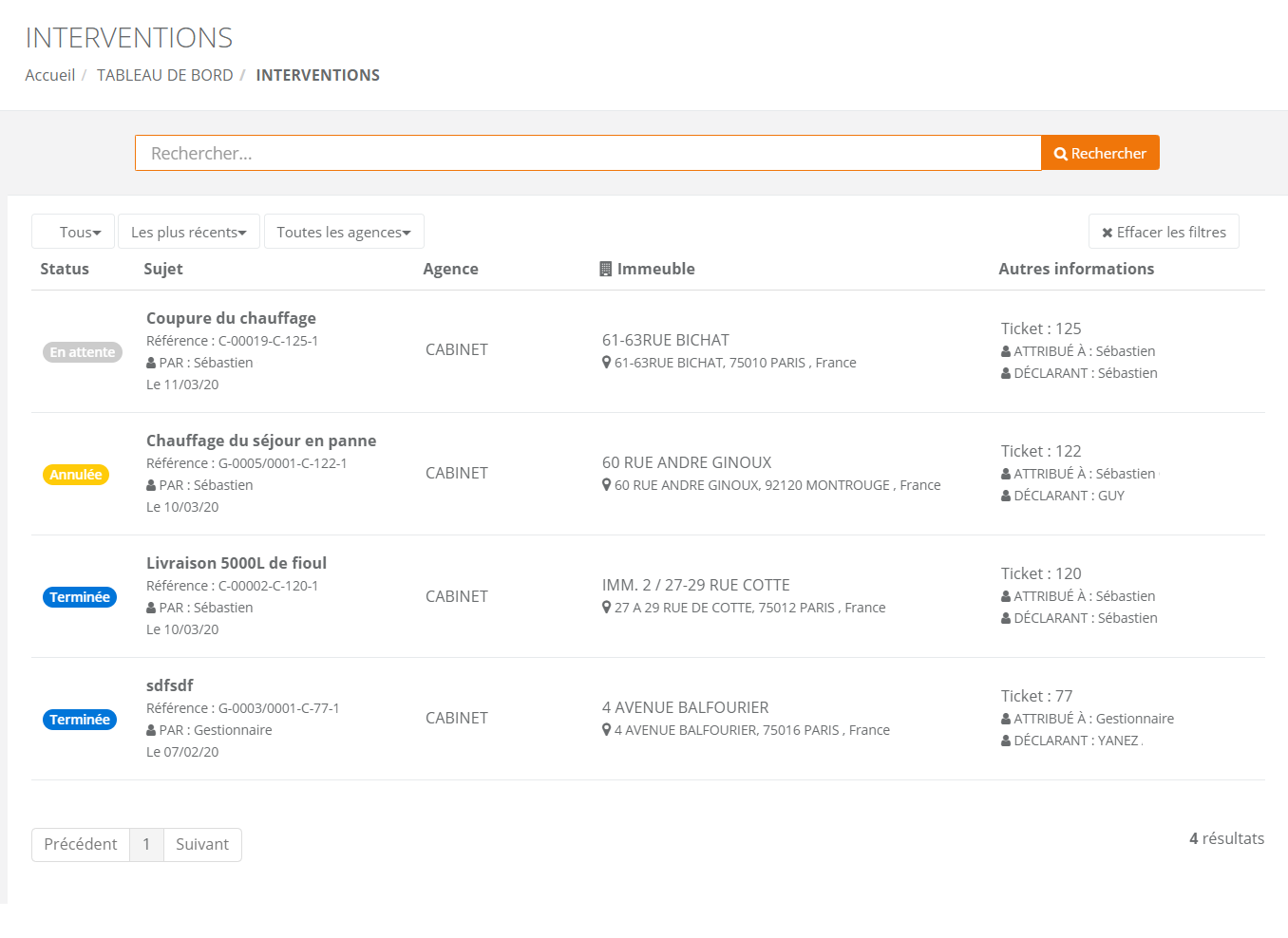Click the 60 RUE ANDRE GINOUX building name
Viewport: 1288px width, 938px height.
pos(687,462)
